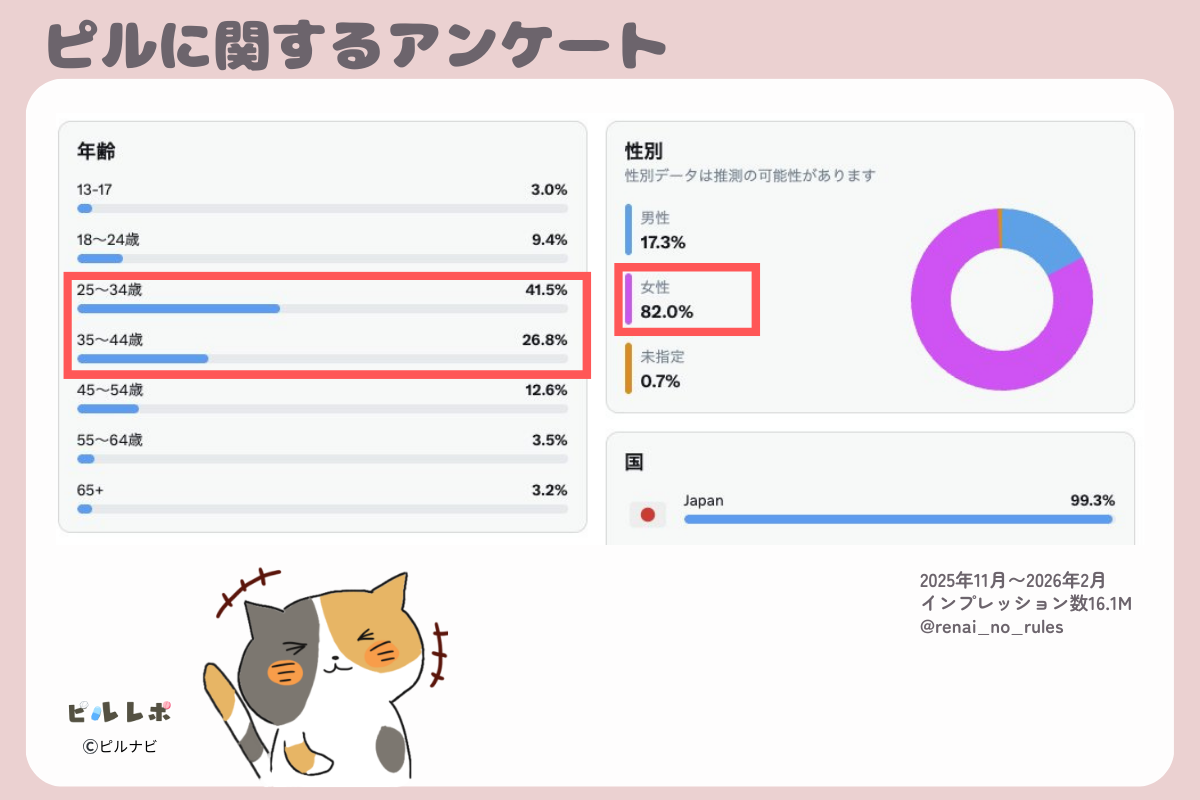The image size is (1200, 800).
Task: Click the ピルレポ logo
Action: coord(120,712)
